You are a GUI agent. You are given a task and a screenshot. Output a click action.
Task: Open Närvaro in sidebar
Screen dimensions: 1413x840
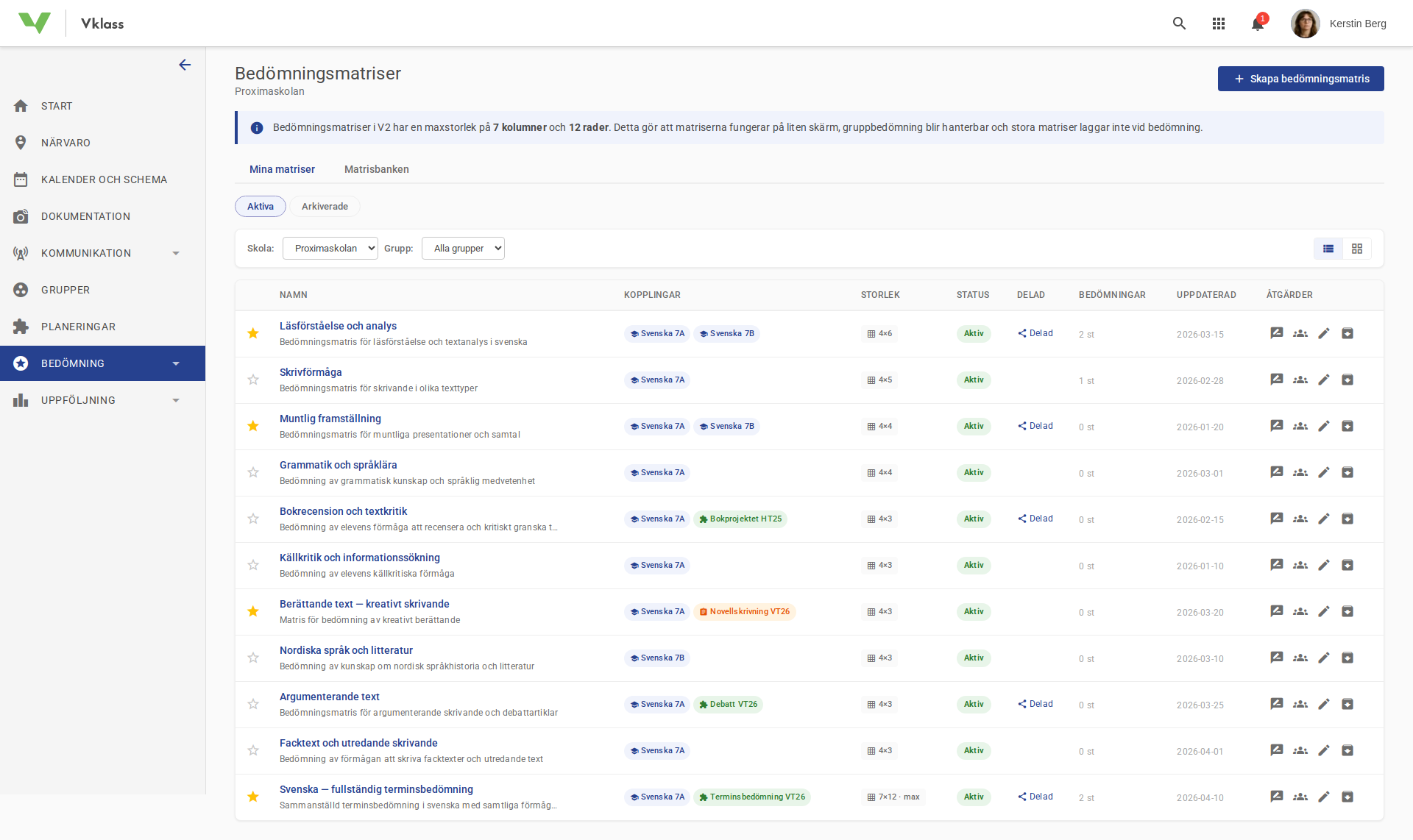[102, 143]
